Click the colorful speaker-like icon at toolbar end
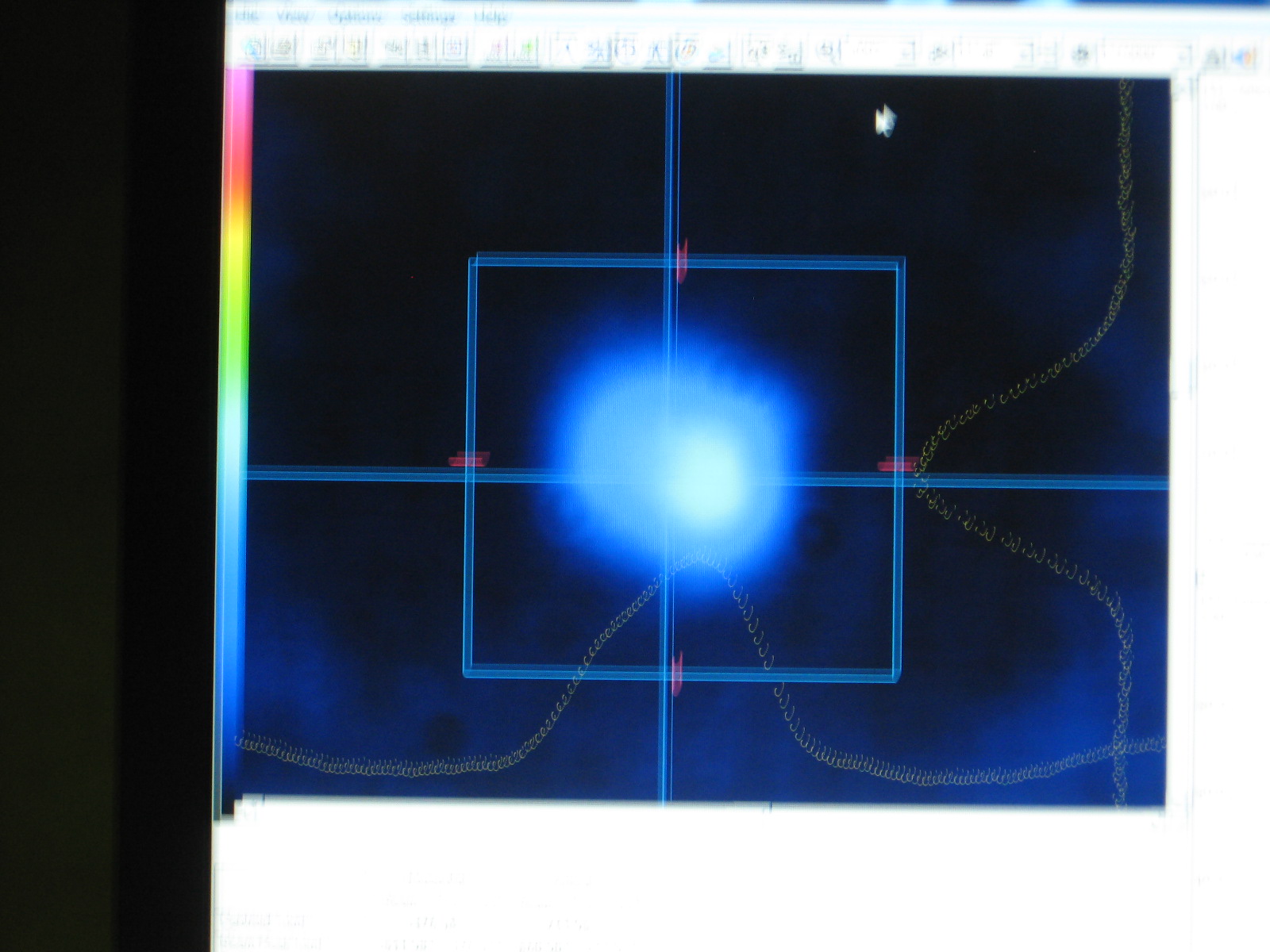The width and height of the screenshot is (1270, 952). [x=1244, y=57]
